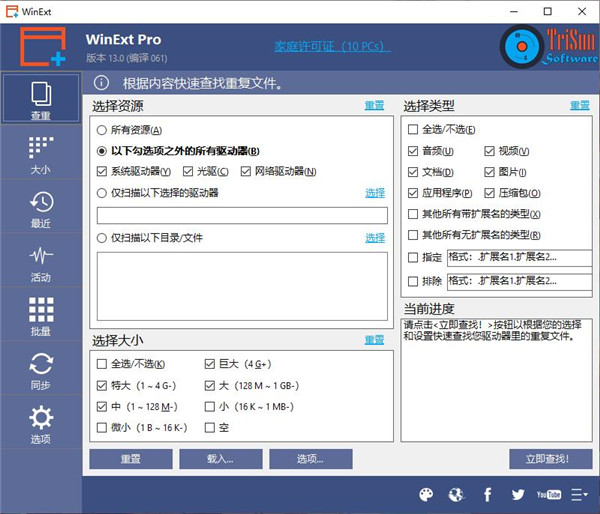Click 重置 link in 选择类型 section
600x514 pixels.
[579, 105]
